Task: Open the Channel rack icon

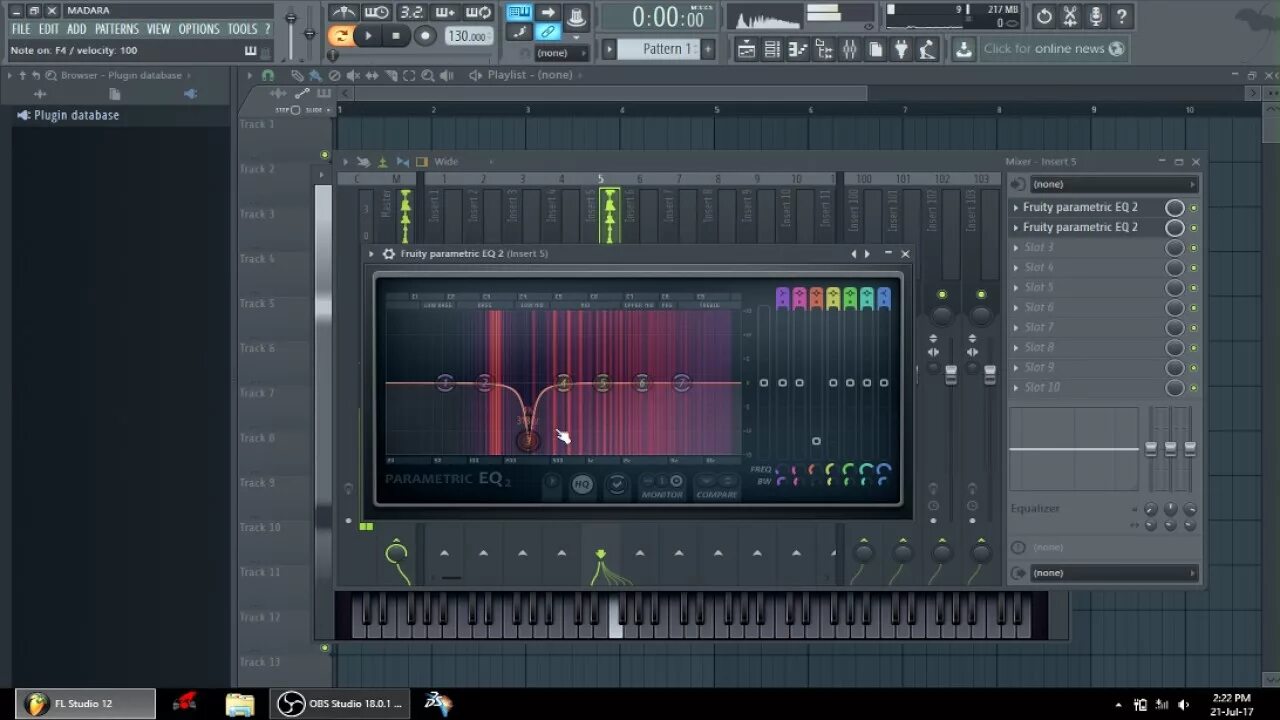Action: [772, 49]
